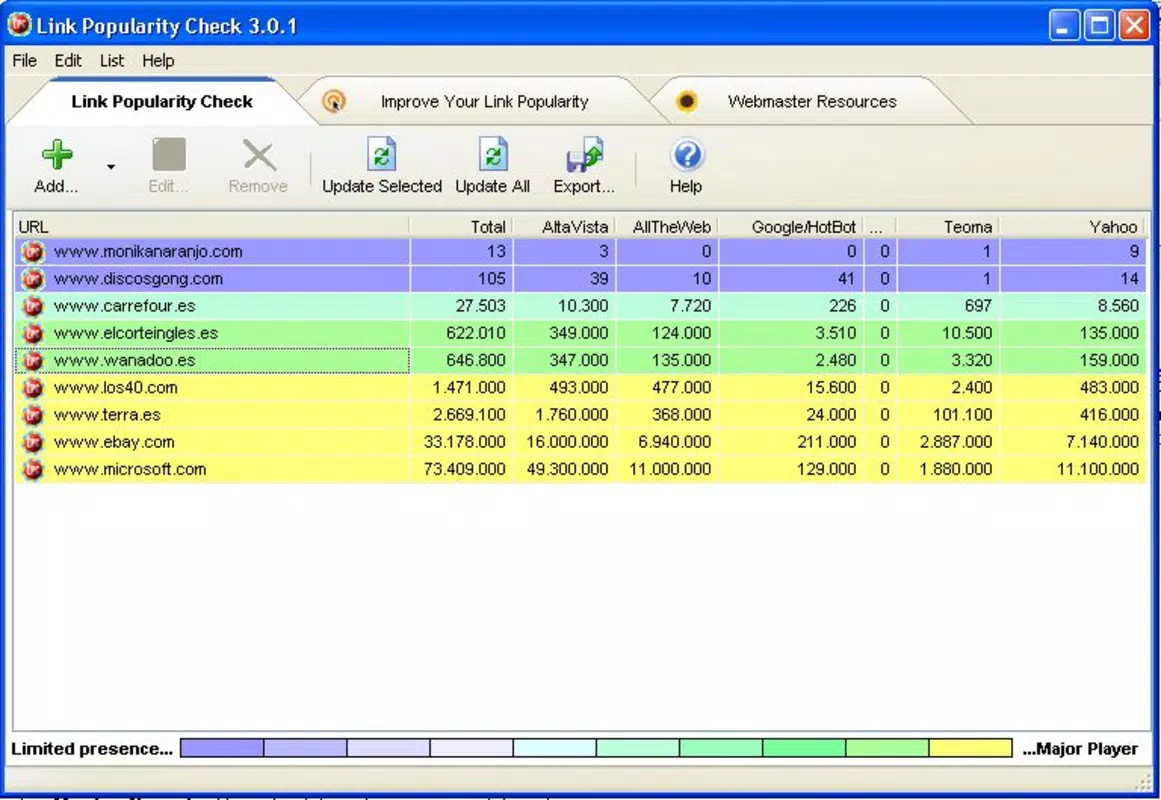Open the Add button dropdown arrow
This screenshot has width=1161, height=800.
coord(110,167)
